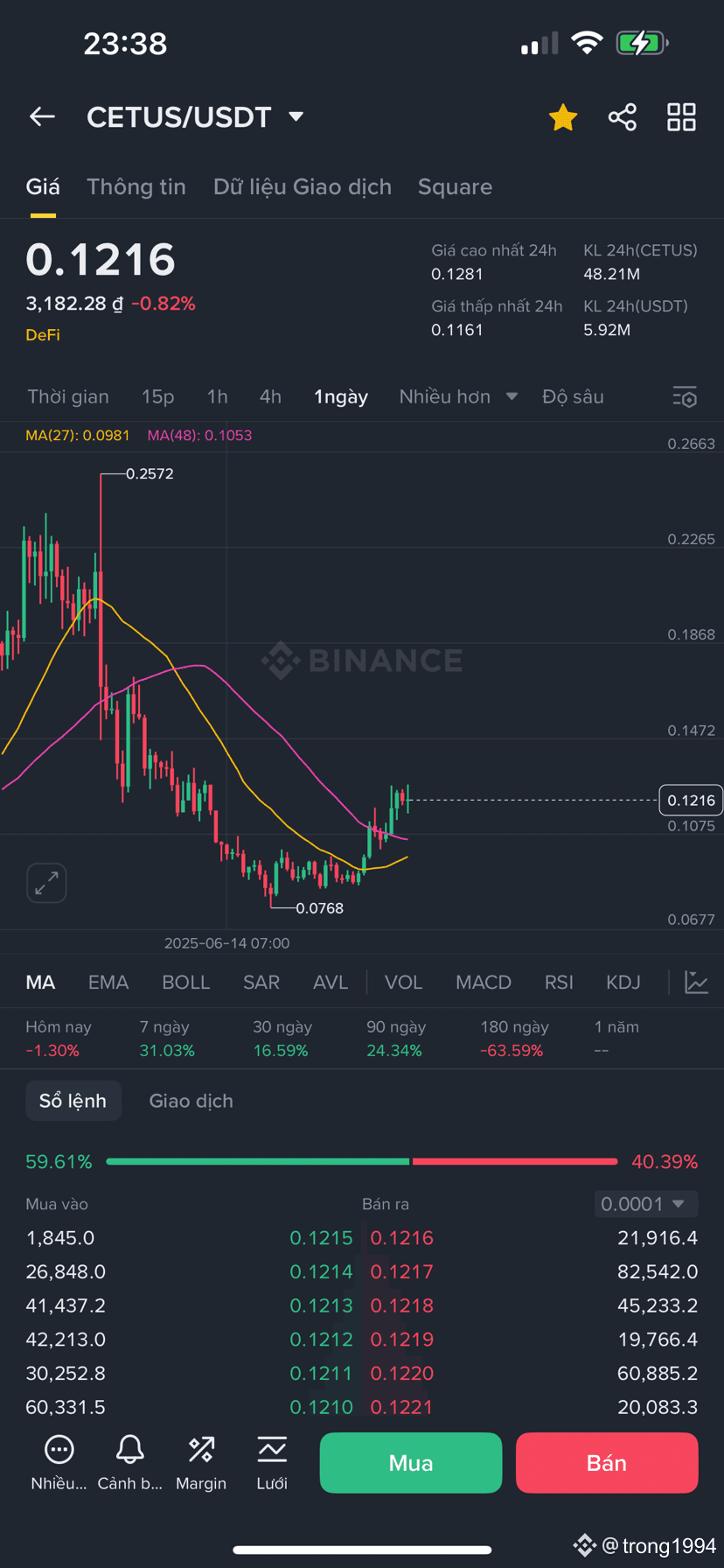Open the Margin trading icon
The image size is (724, 1568).
click(201, 1463)
